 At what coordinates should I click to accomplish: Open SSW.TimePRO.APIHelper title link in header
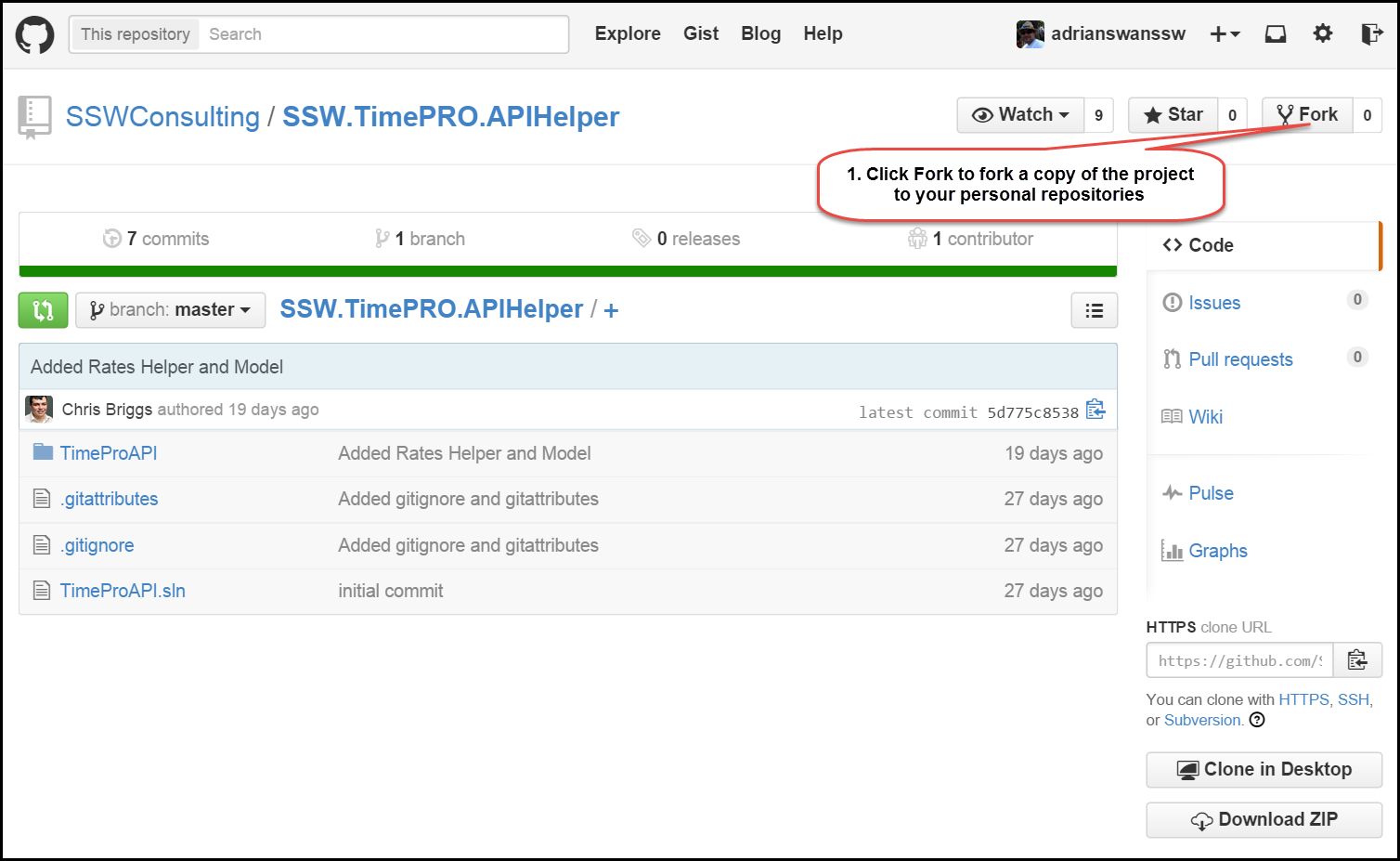tap(450, 117)
